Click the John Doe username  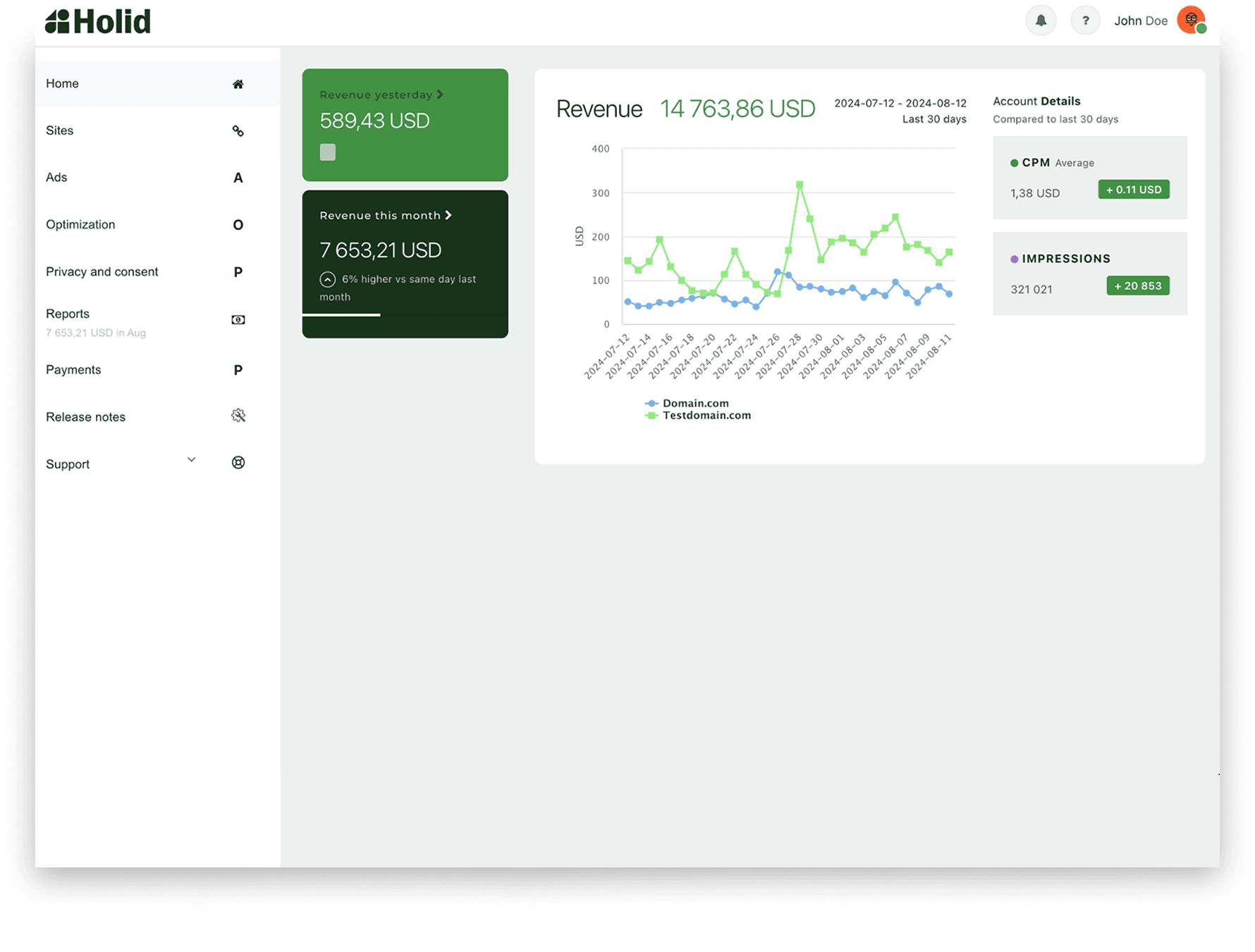coord(1141,21)
